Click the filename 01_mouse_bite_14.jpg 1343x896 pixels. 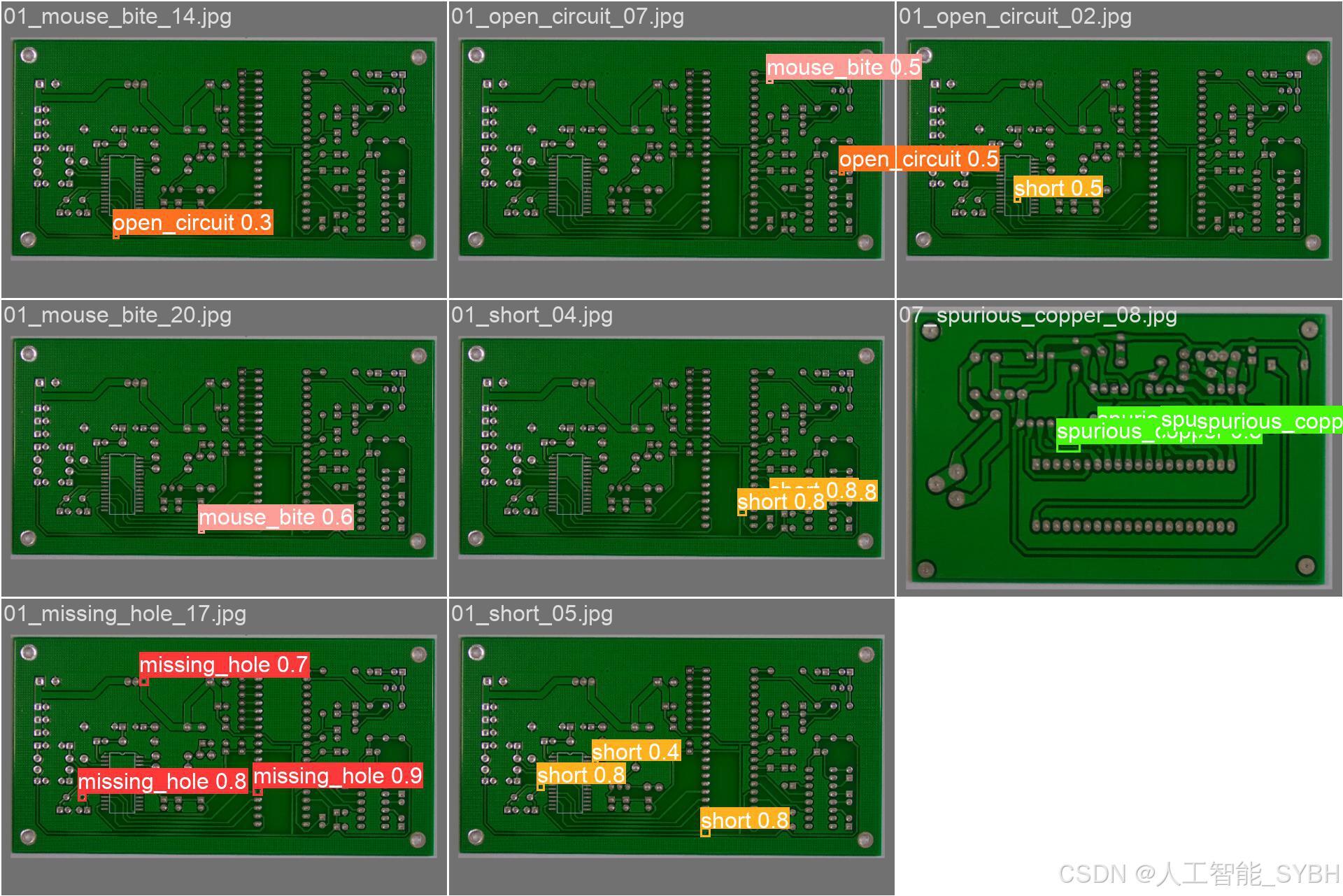[116, 17]
